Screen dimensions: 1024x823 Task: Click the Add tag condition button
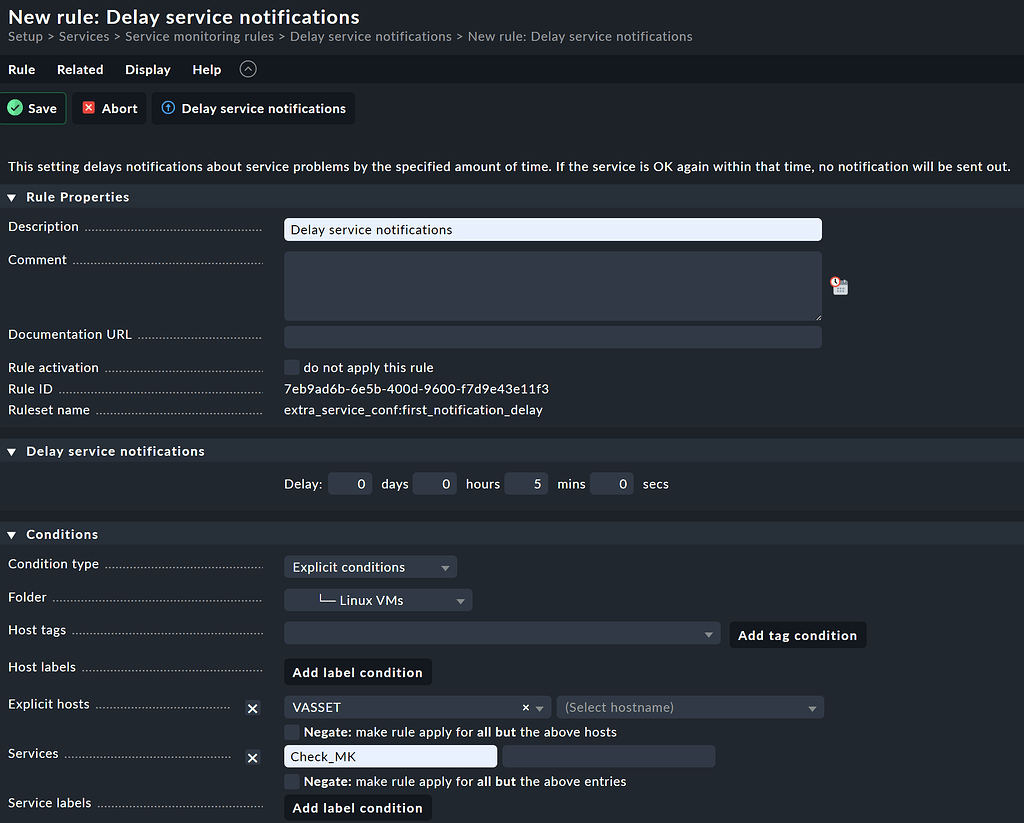click(x=797, y=634)
